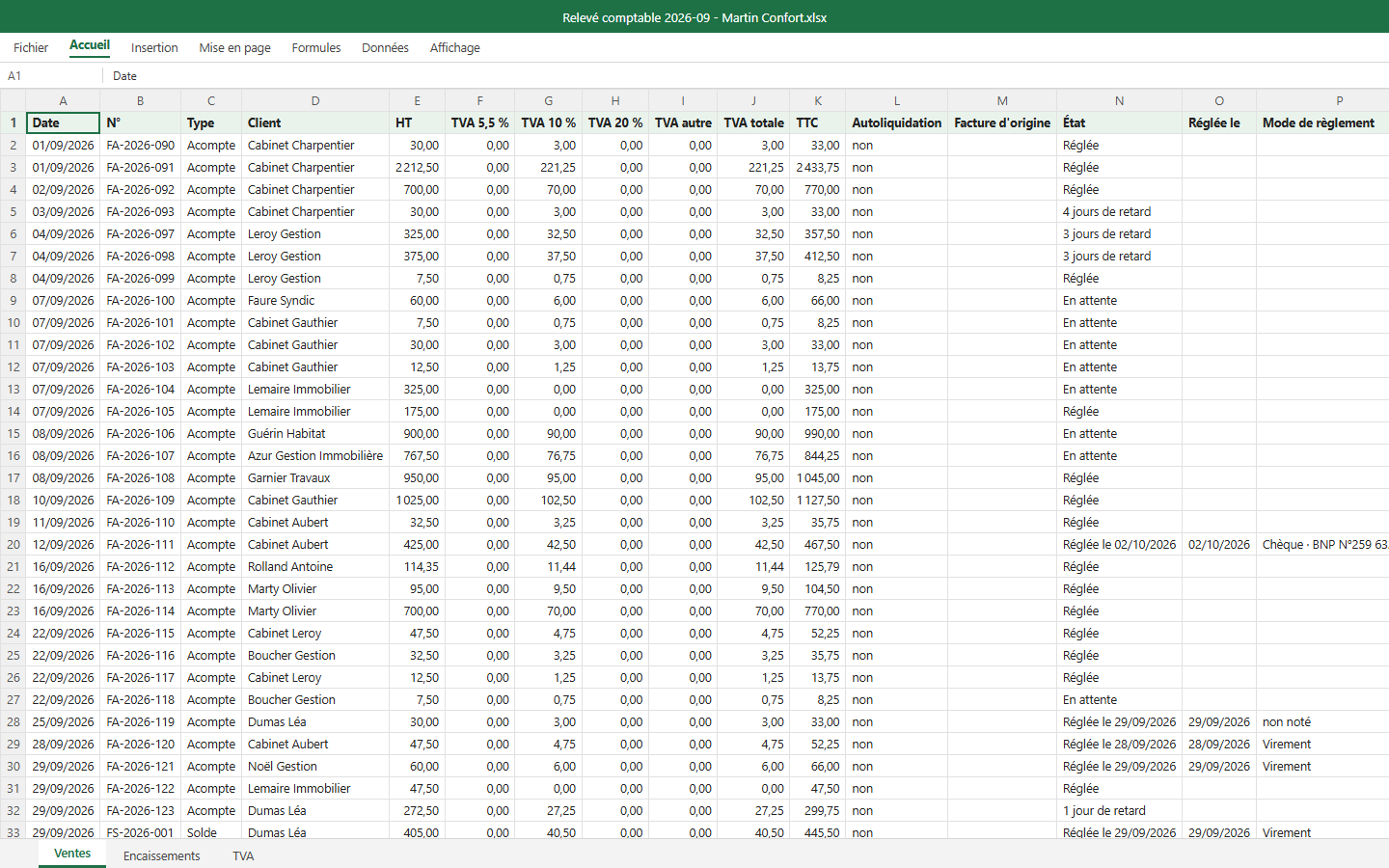Select the Accueil ribbon tab
The height and width of the screenshot is (868, 1389).
(90, 45)
